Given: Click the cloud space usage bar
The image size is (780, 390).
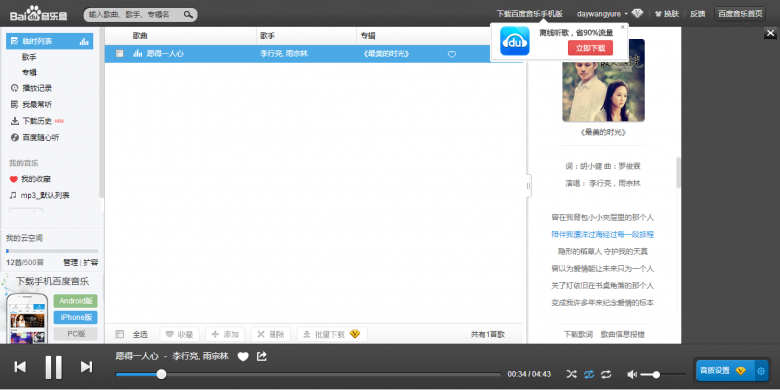Looking at the screenshot, I should pyautogui.click(x=52, y=251).
